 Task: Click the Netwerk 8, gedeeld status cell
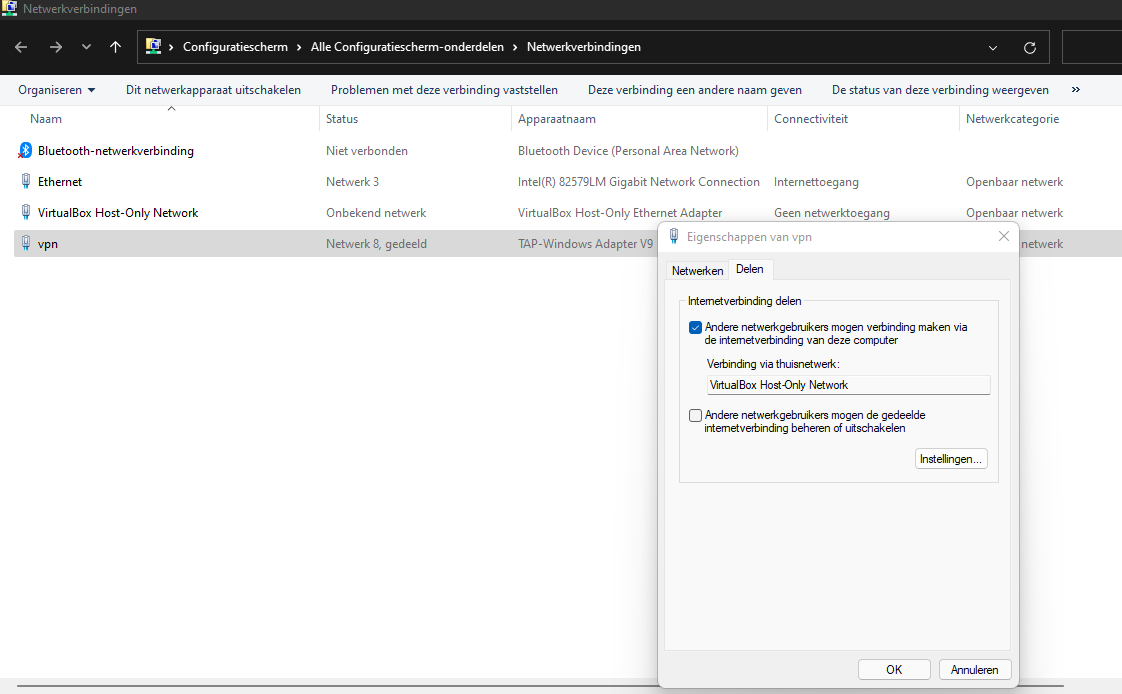coord(376,243)
